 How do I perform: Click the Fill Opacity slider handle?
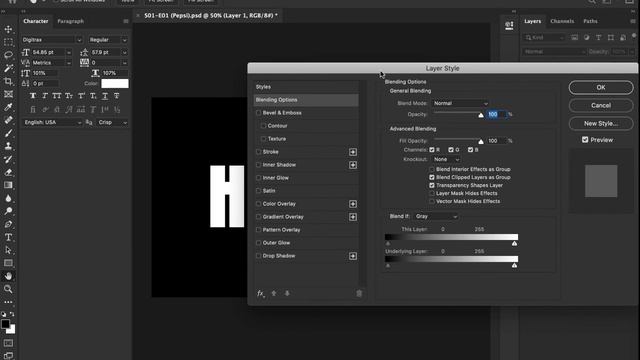[481, 141]
